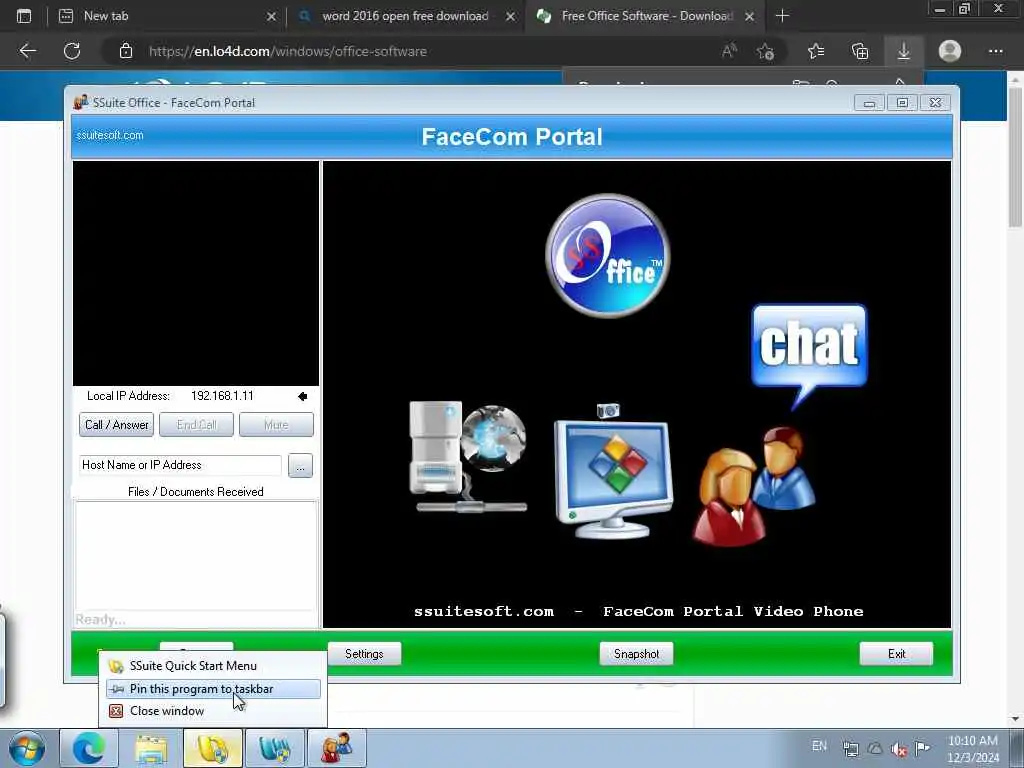This screenshot has width=1024, height=768.
Task: Open the Windows Start button
Action: coord(27,749)
